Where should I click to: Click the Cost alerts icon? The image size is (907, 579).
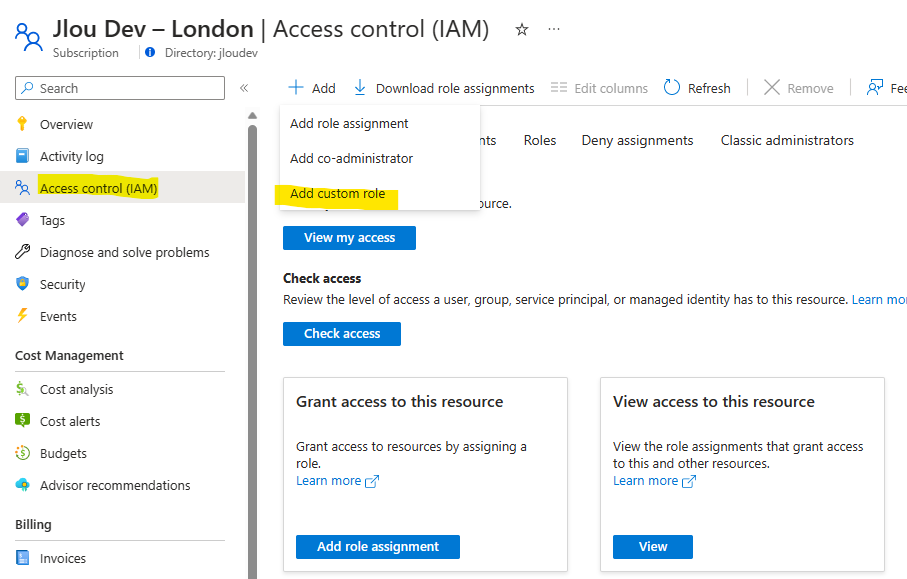coord(23,421)
